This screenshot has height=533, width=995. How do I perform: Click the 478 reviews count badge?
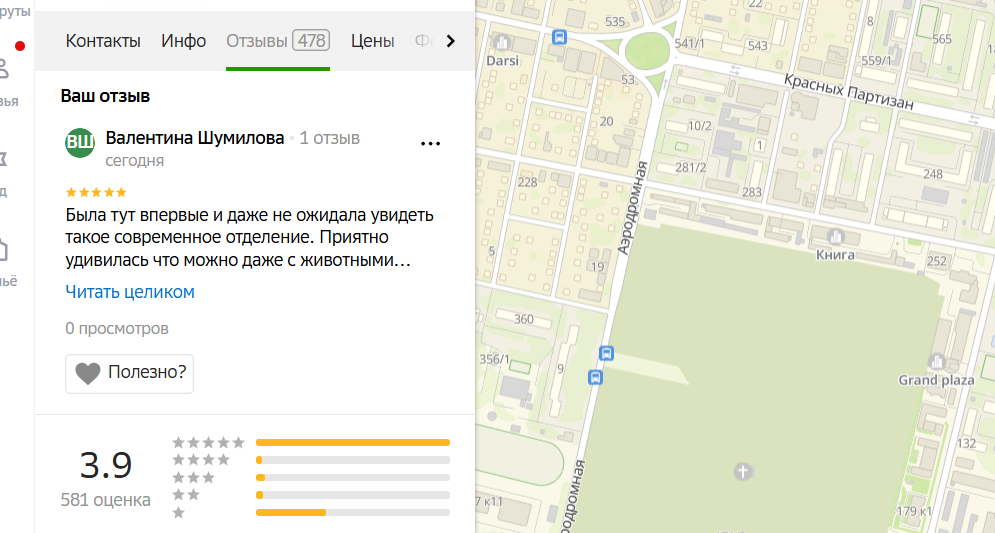(312, 41)
